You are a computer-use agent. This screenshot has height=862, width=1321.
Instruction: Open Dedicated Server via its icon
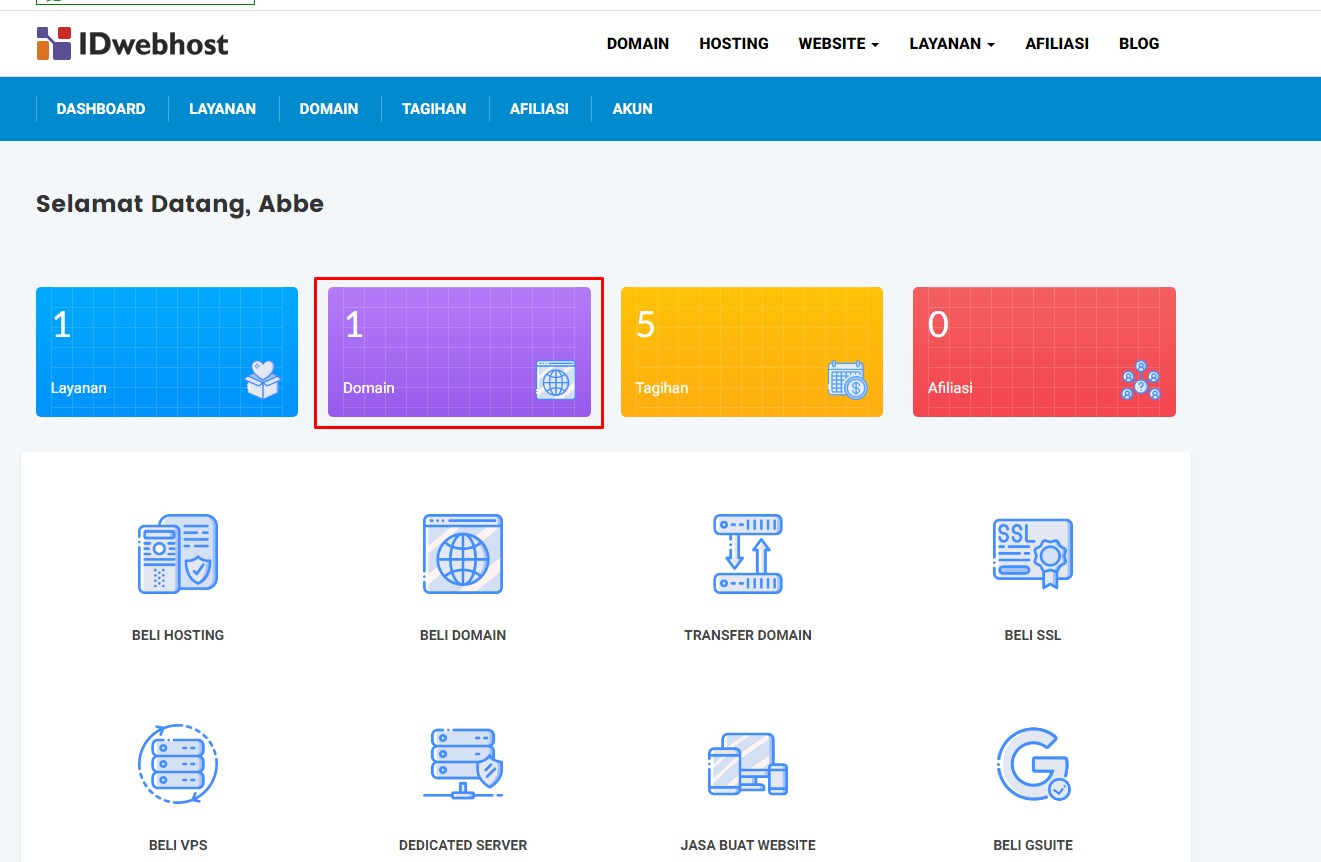click(462, 763)
